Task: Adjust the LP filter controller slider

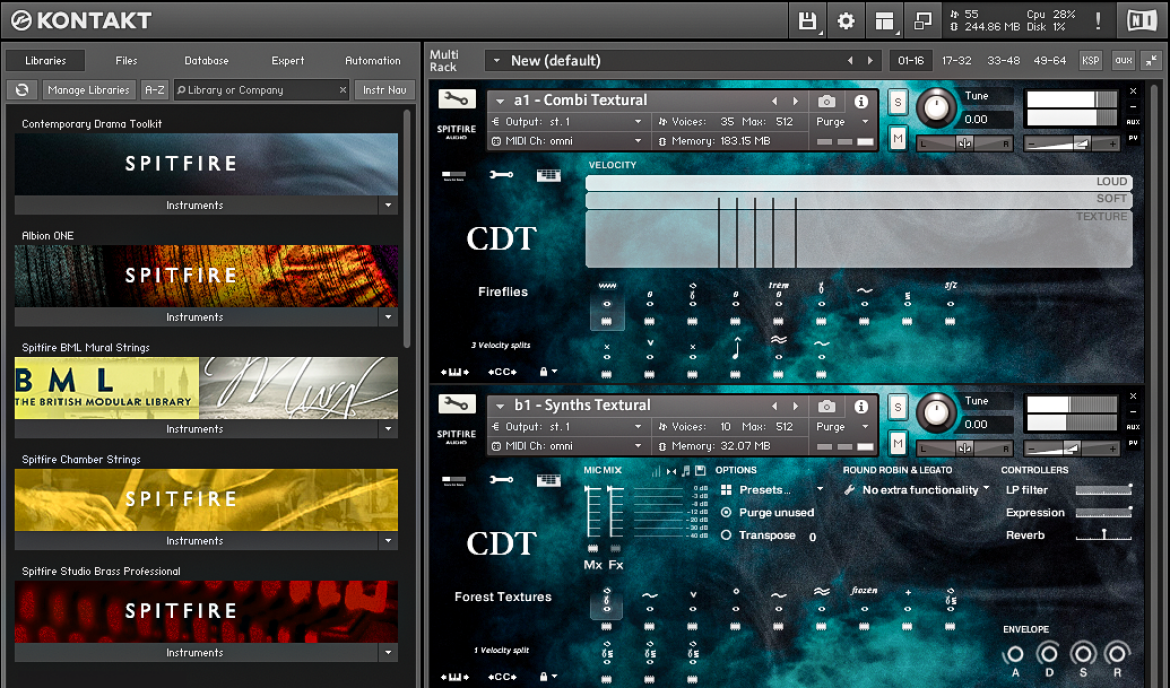Action: pyautogui.click(x=1104, y=490)
